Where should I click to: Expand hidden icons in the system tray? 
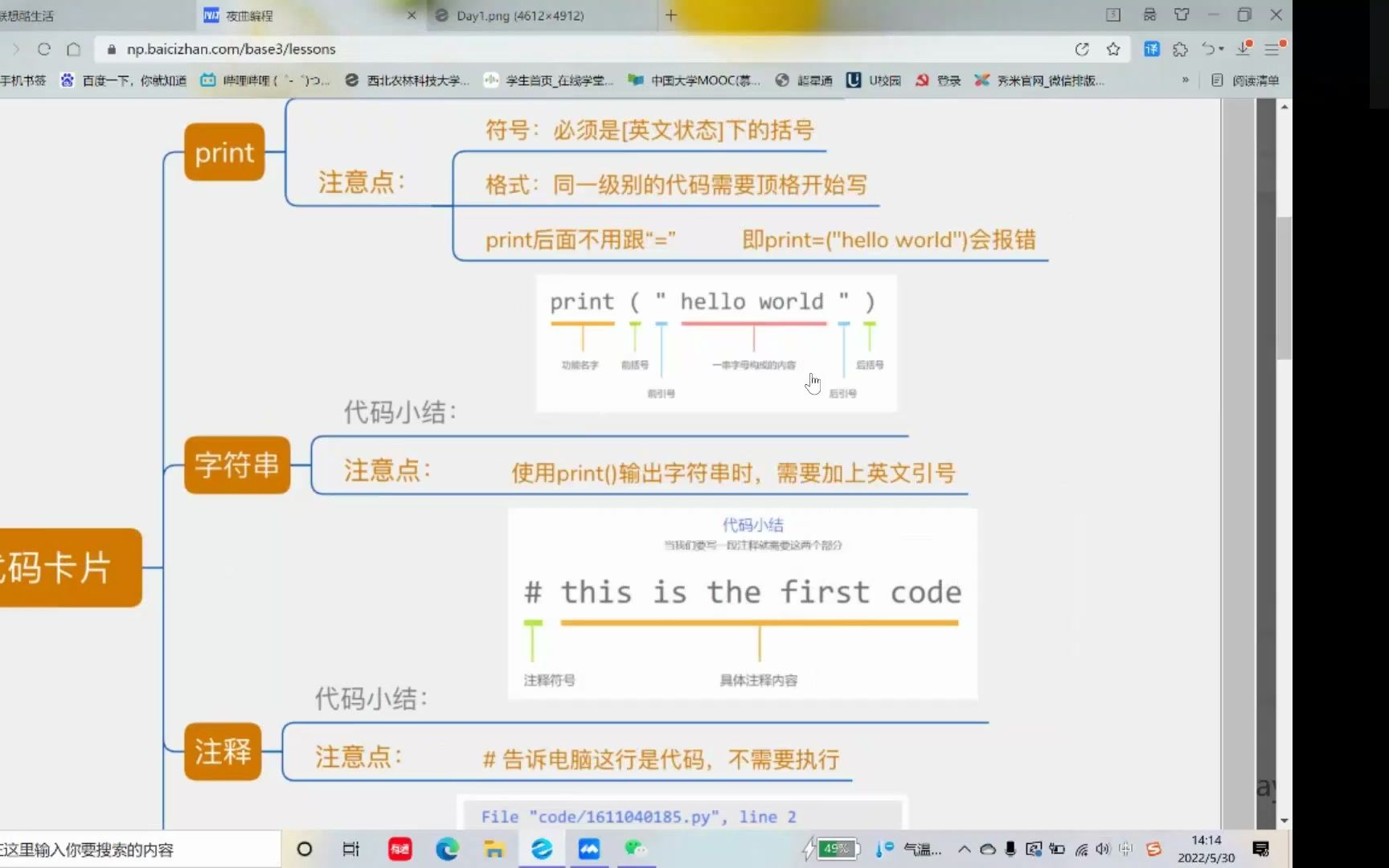964,849
